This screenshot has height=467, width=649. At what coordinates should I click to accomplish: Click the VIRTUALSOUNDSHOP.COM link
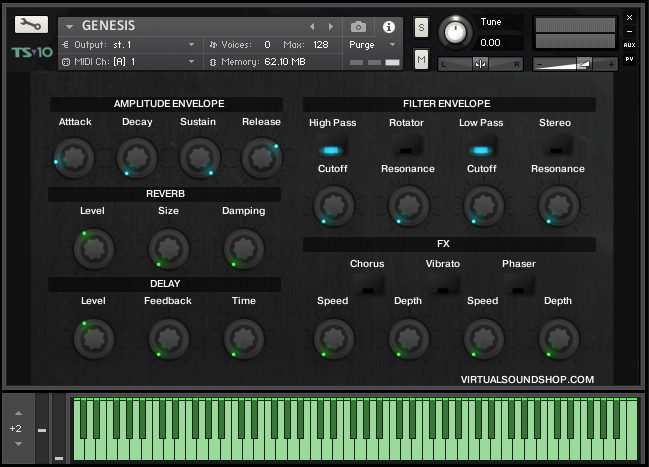click(x=527, y=380)
